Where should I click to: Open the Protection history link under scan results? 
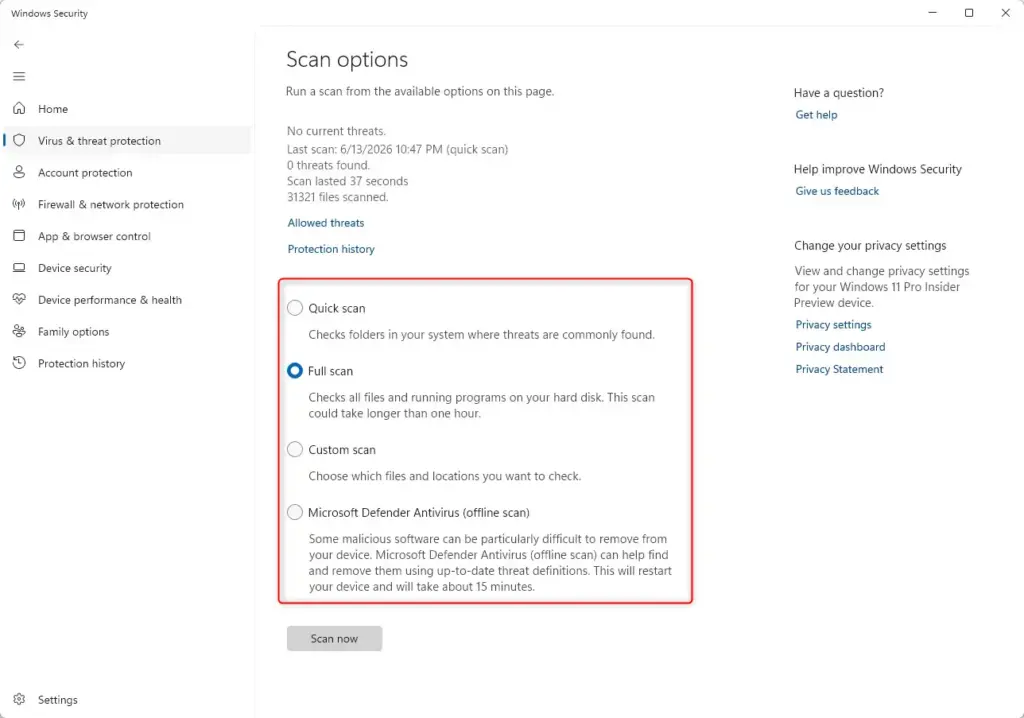[x=331, y=249]
